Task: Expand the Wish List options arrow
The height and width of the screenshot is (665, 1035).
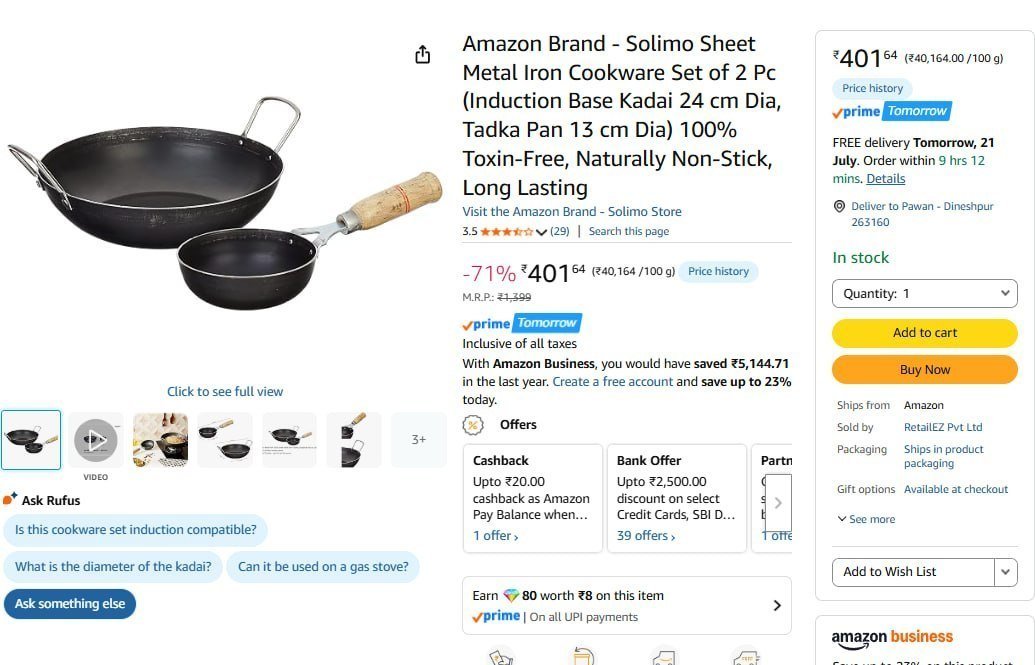Action: point(1005,572)
